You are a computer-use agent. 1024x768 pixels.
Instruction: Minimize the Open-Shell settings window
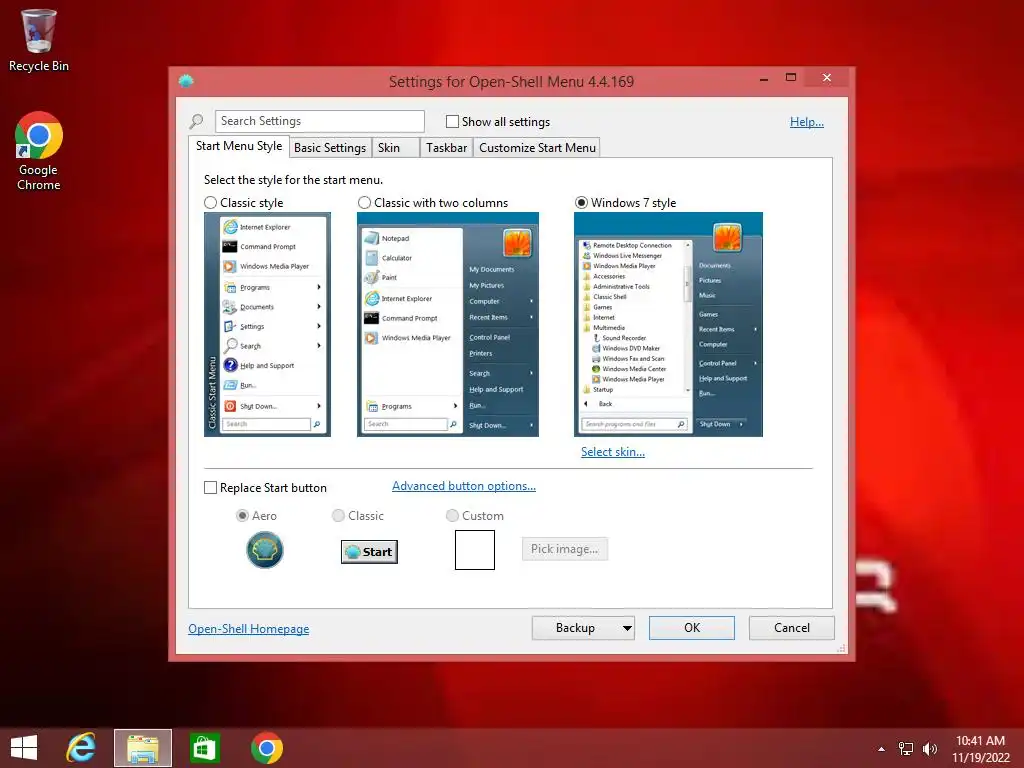click(763, 78)
